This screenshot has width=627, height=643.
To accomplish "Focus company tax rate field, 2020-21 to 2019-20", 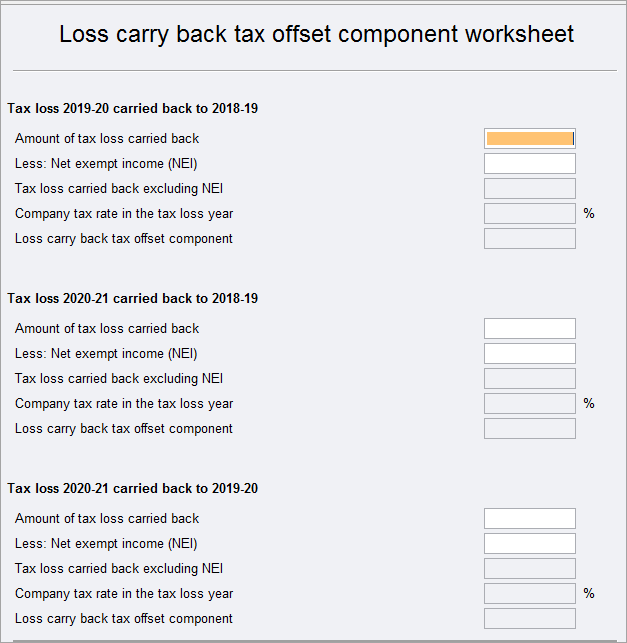I will coord(529,594).
